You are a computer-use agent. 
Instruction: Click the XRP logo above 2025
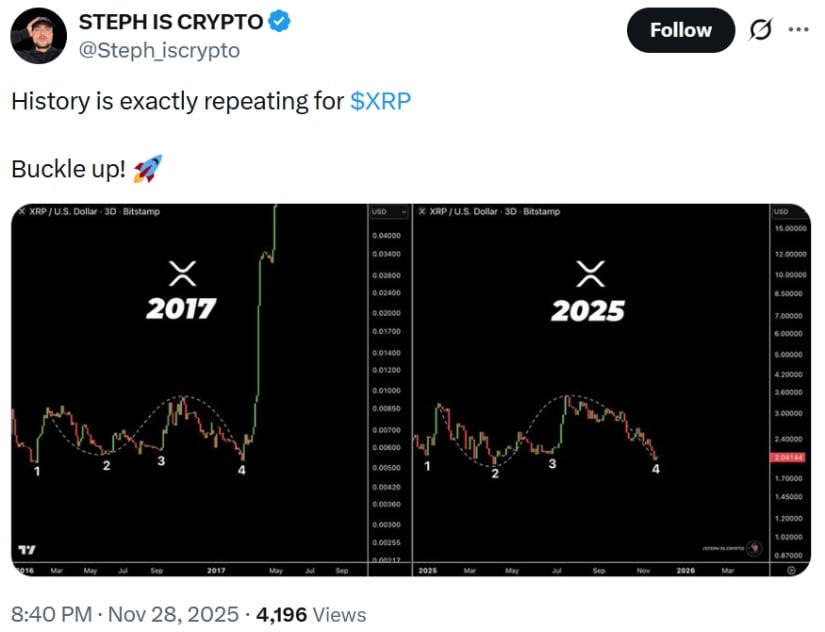(x=592, y=272)
